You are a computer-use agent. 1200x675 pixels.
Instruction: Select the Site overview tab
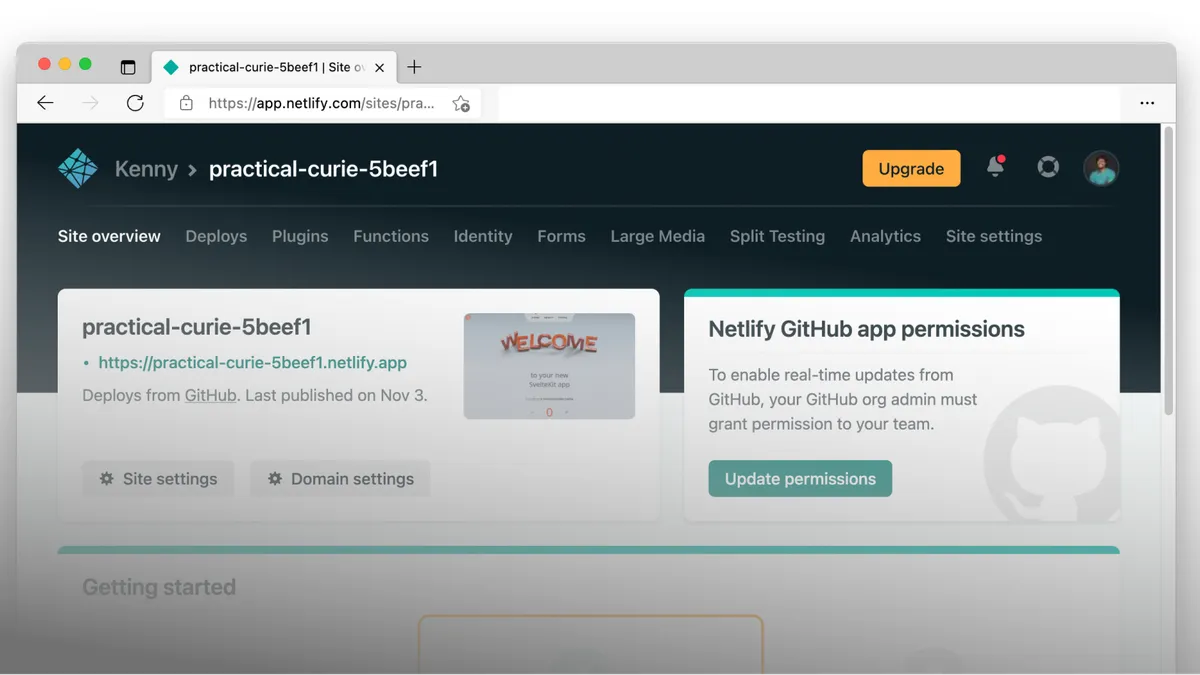[109, 236]
